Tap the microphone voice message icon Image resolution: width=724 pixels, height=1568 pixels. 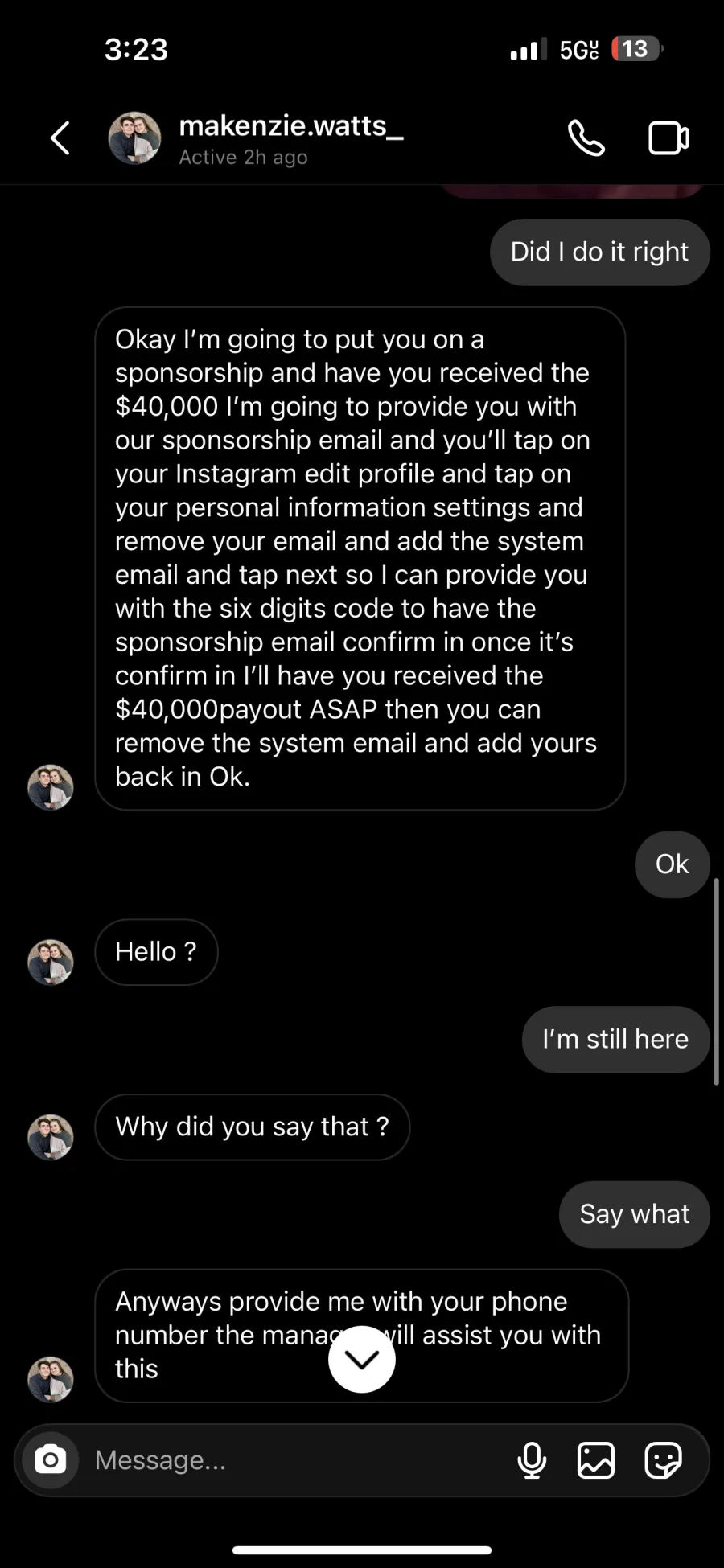pyautogui.click(x=532, y=1459)
